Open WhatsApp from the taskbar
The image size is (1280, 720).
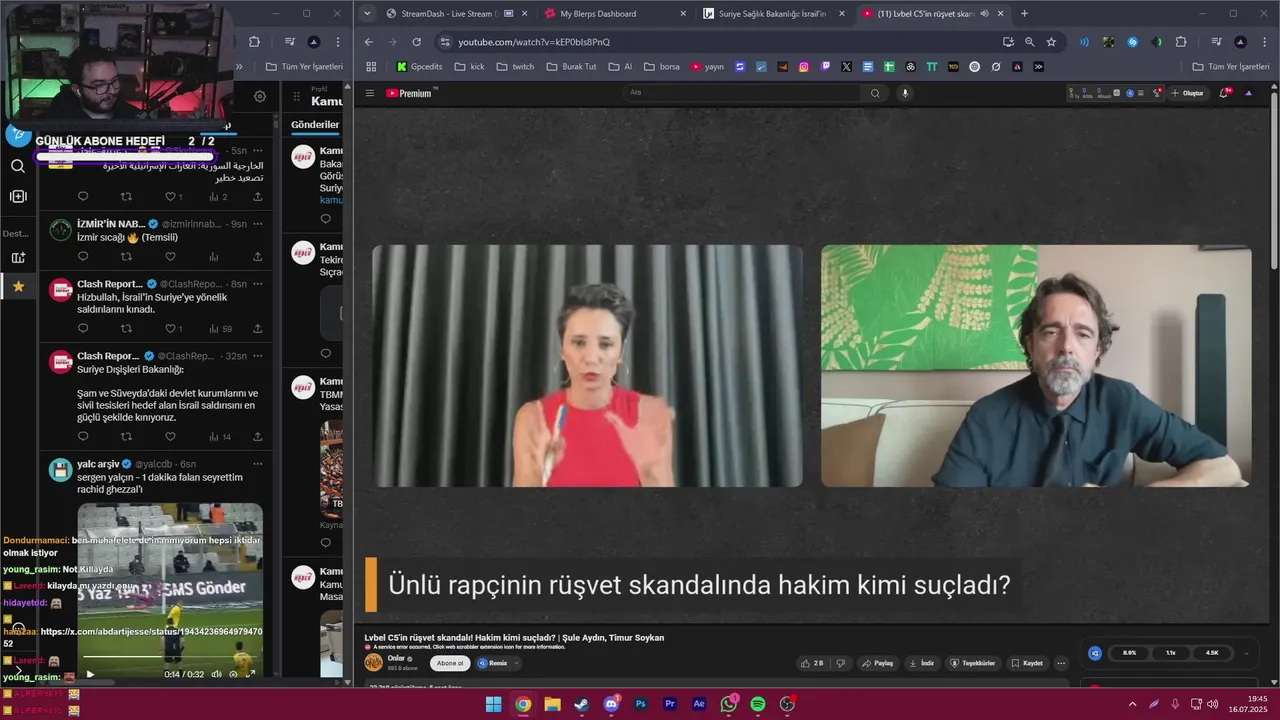click(729, 704)
